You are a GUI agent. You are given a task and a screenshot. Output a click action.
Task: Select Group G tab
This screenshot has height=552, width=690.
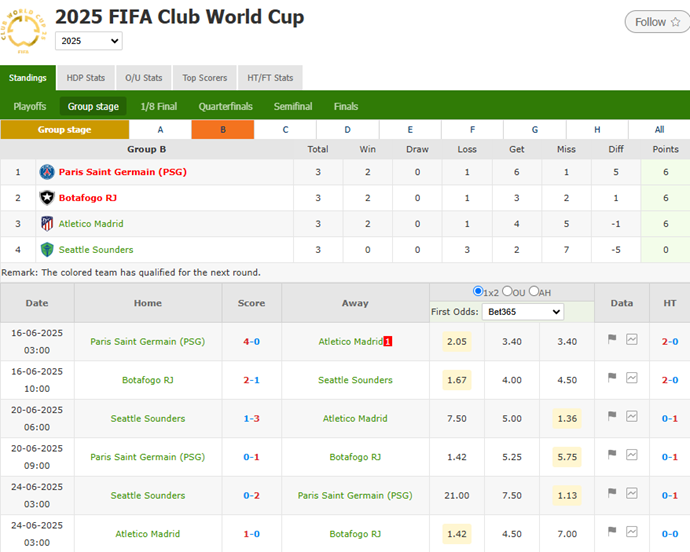[x=535, y=130]
